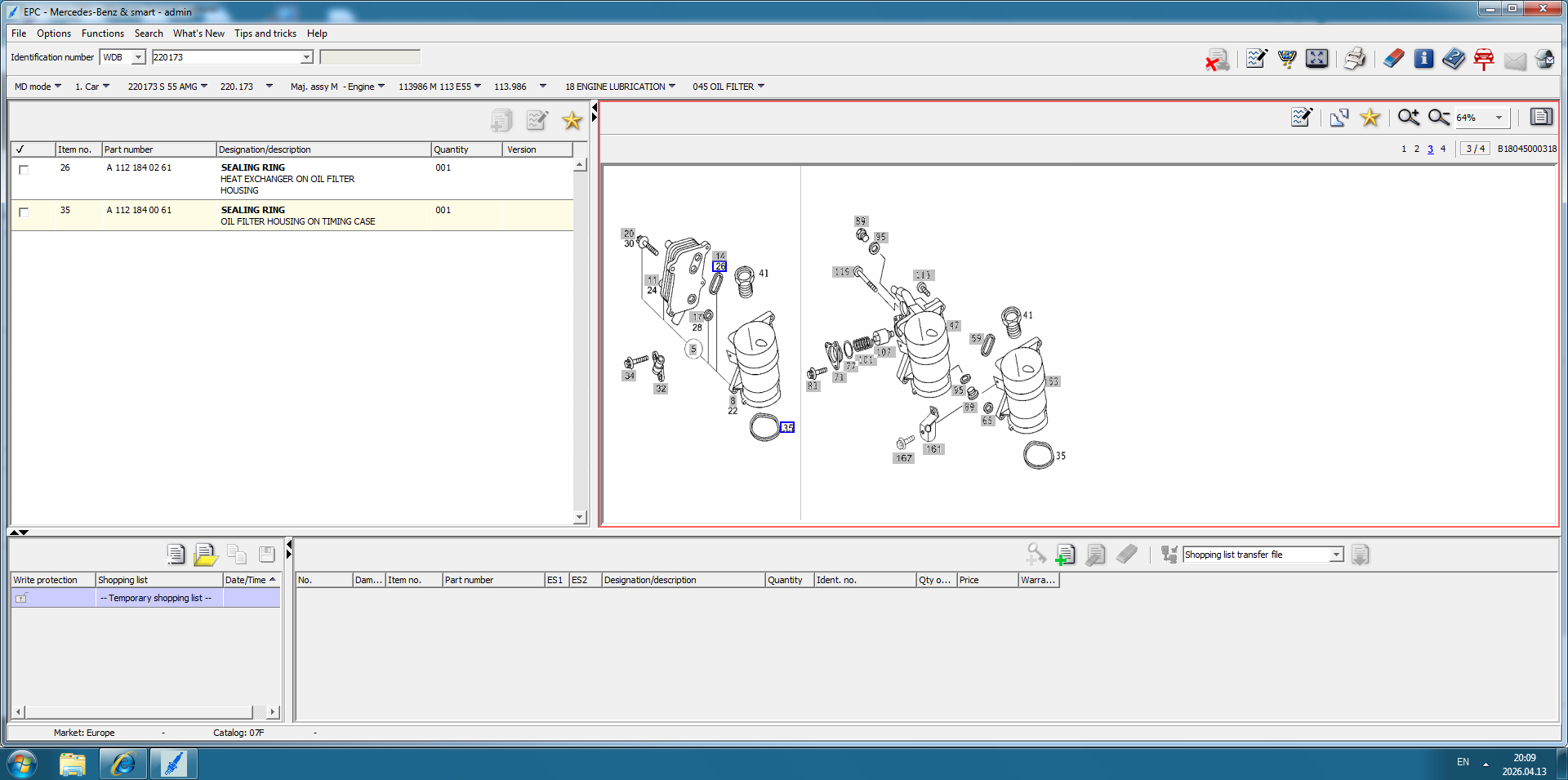Click the shopping cart icon in toolbar
This screenshot has height=780, width=1568.
(x=1287, y=59)
